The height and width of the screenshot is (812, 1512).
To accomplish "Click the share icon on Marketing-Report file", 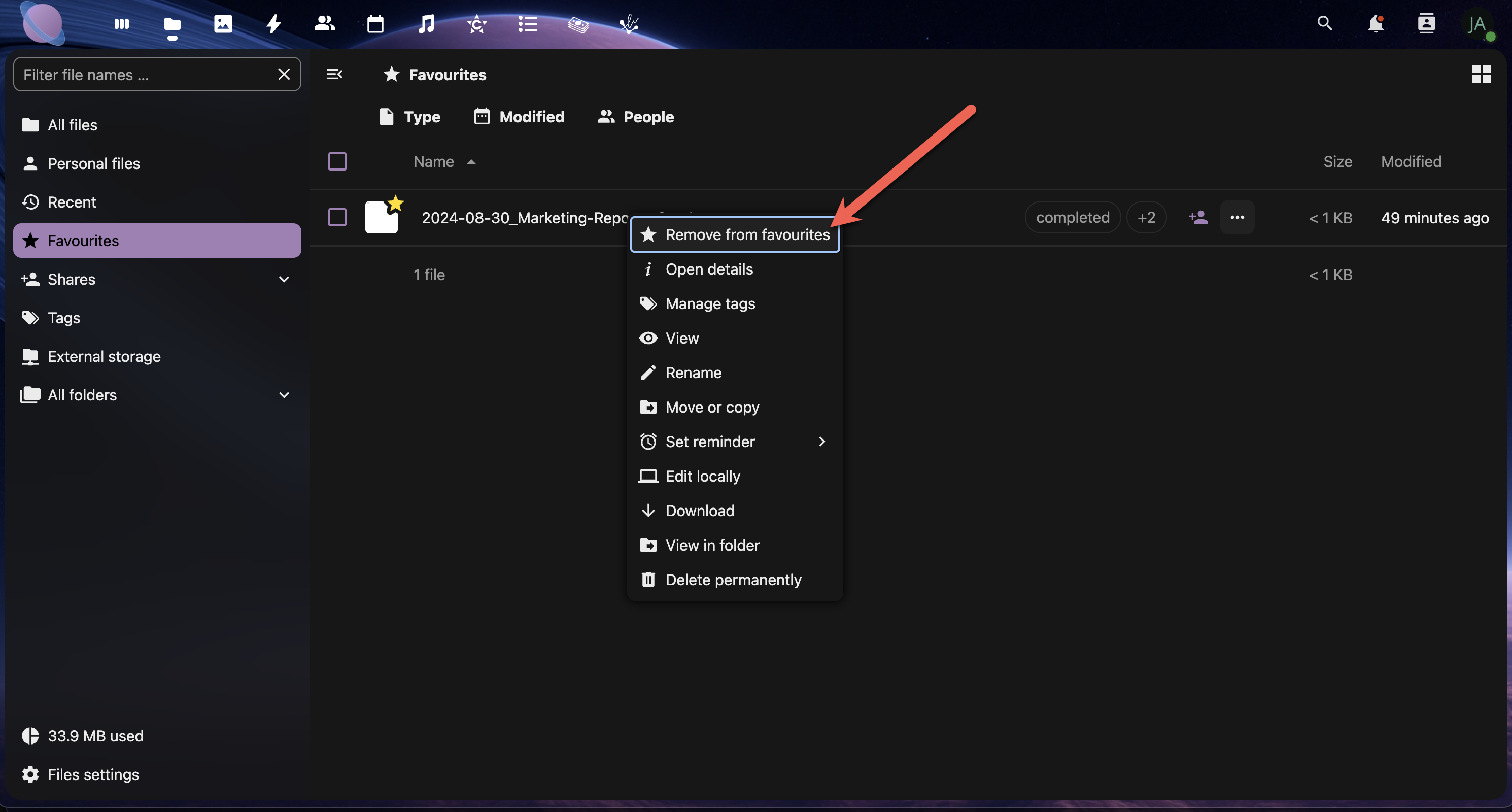I will point(1198,218).
